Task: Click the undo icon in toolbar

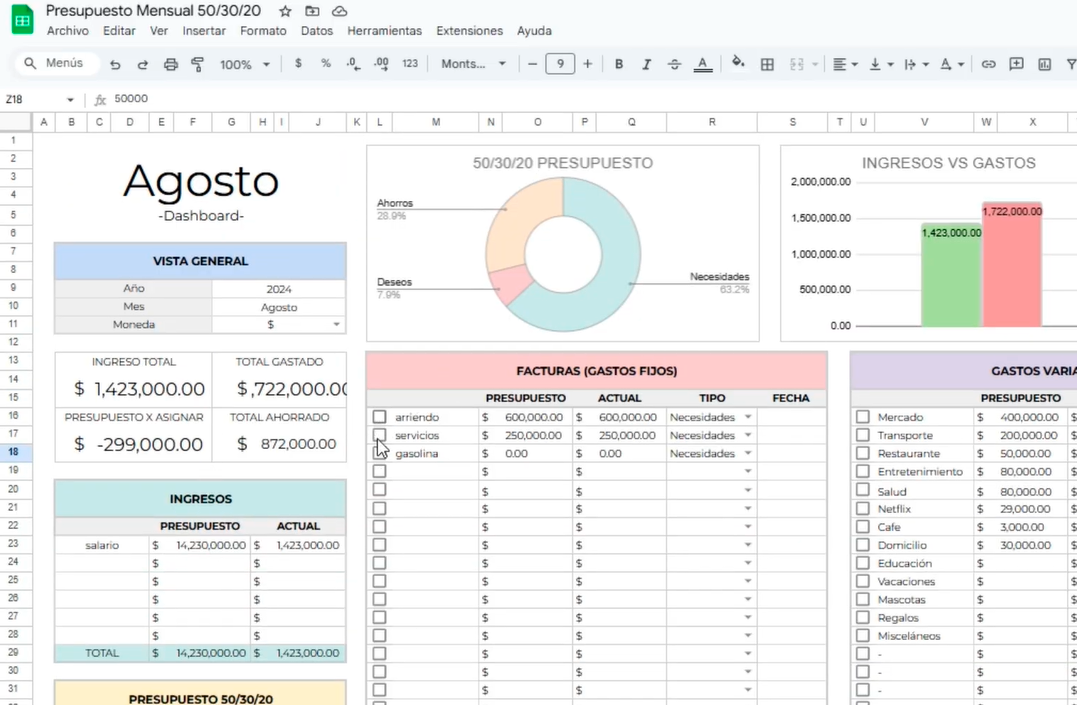Action: [115, 64]
